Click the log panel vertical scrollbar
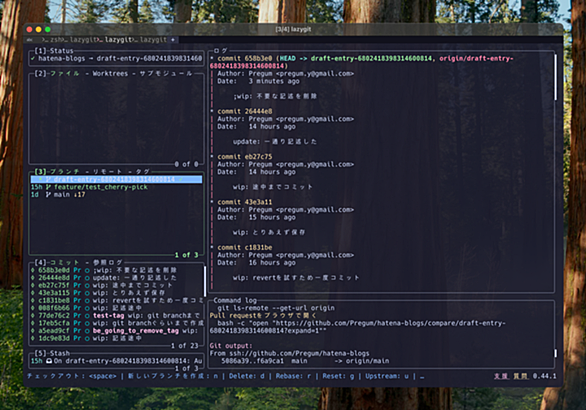Viewport: 586px width, 410px height. pos(555,77)
